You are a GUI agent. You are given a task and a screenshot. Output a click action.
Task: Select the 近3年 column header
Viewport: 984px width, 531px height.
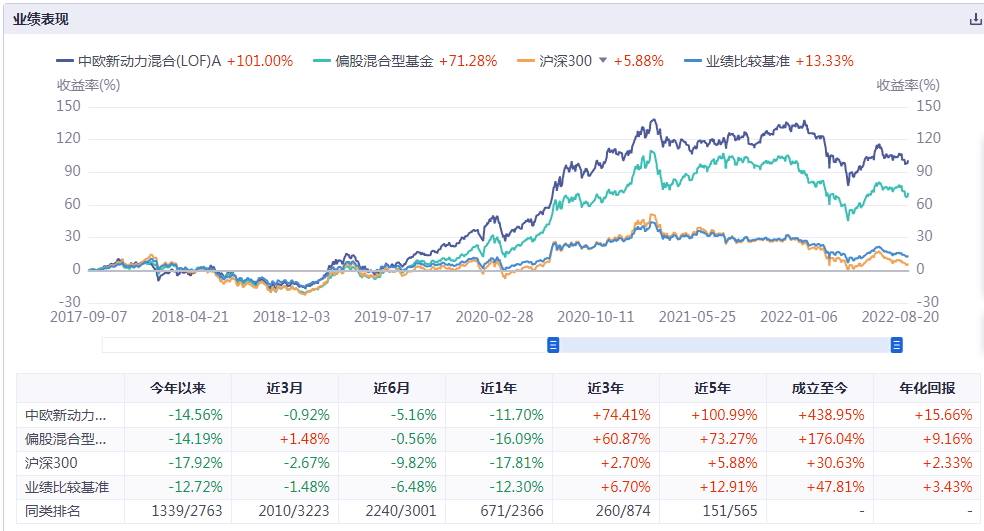pyautogui.click(x=605, y=388)
